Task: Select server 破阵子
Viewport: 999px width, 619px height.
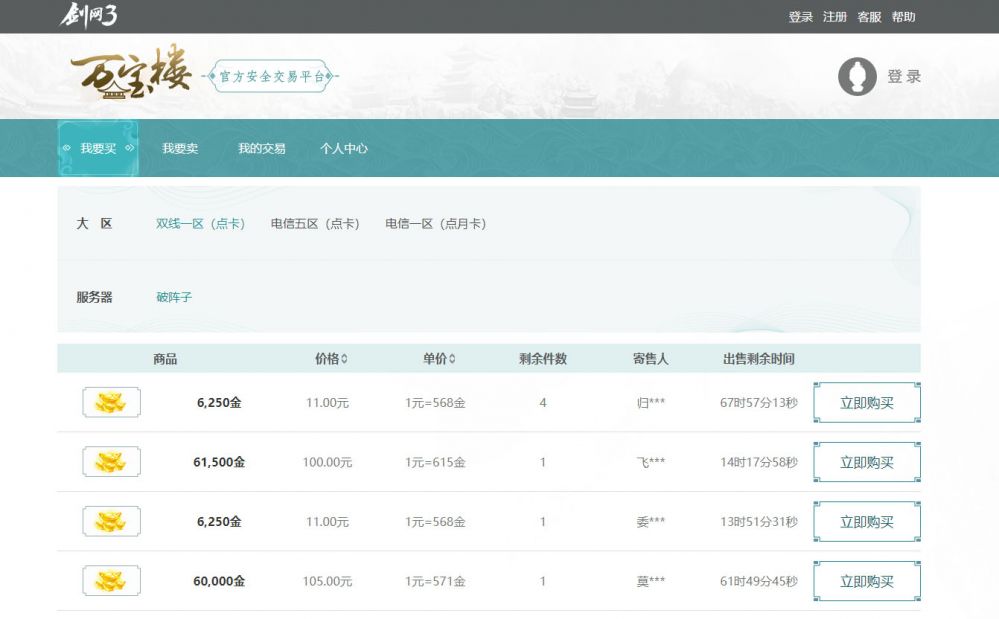Action: pos(174,297)
